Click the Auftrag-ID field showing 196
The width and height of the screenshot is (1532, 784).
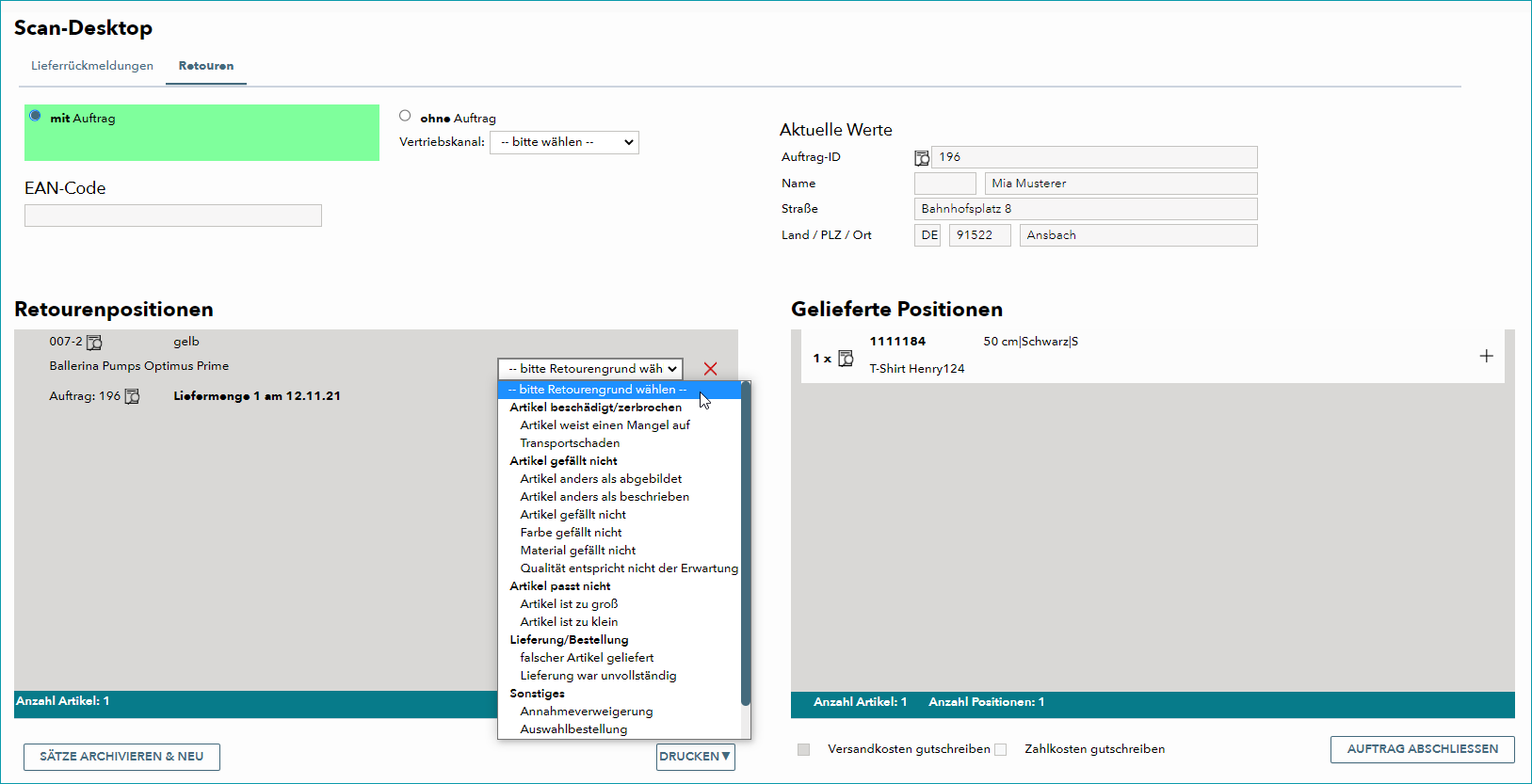[x=1094, y=157]
